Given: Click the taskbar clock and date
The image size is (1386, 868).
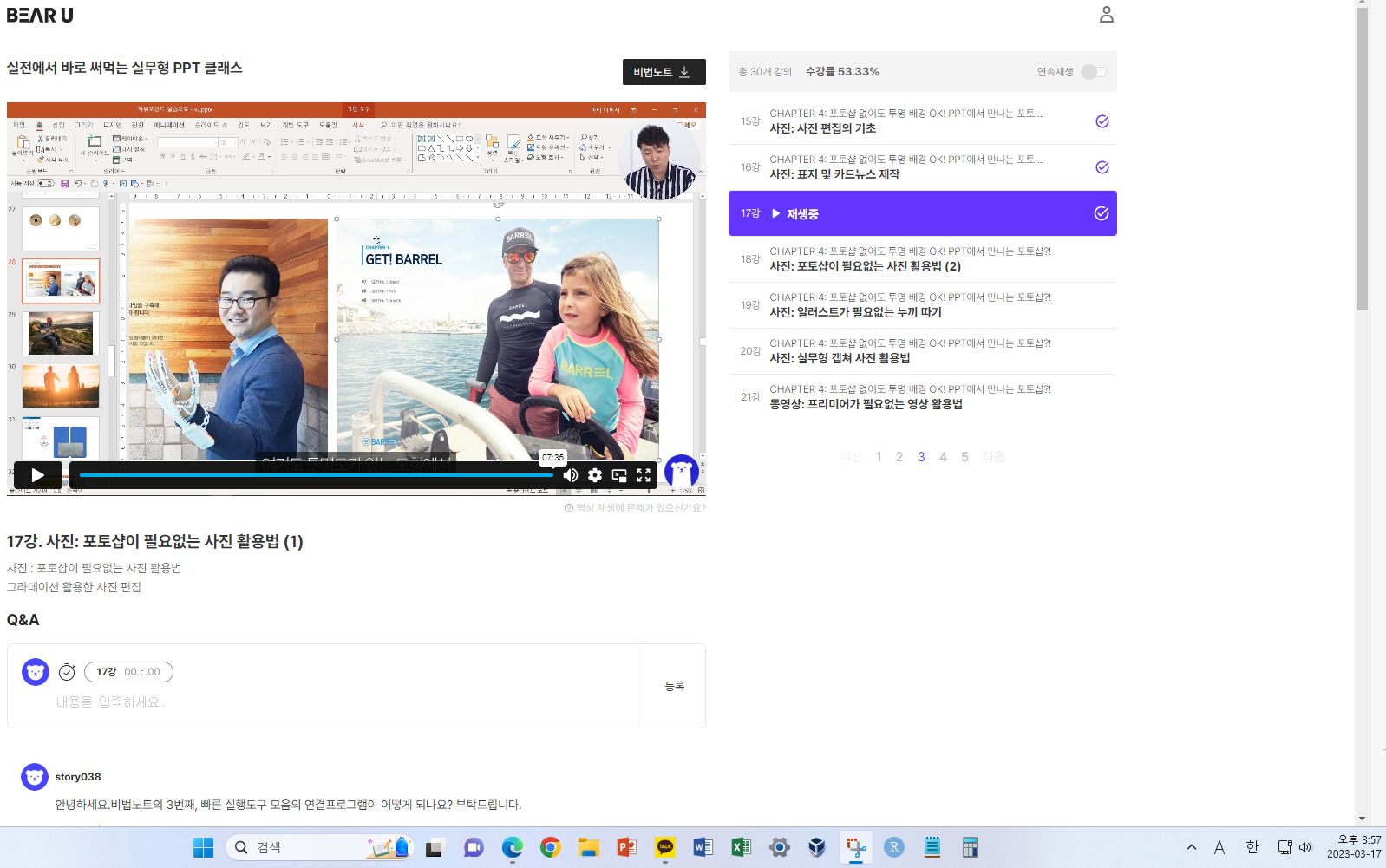Looking at the screenshot, I should coord(1354,847).
